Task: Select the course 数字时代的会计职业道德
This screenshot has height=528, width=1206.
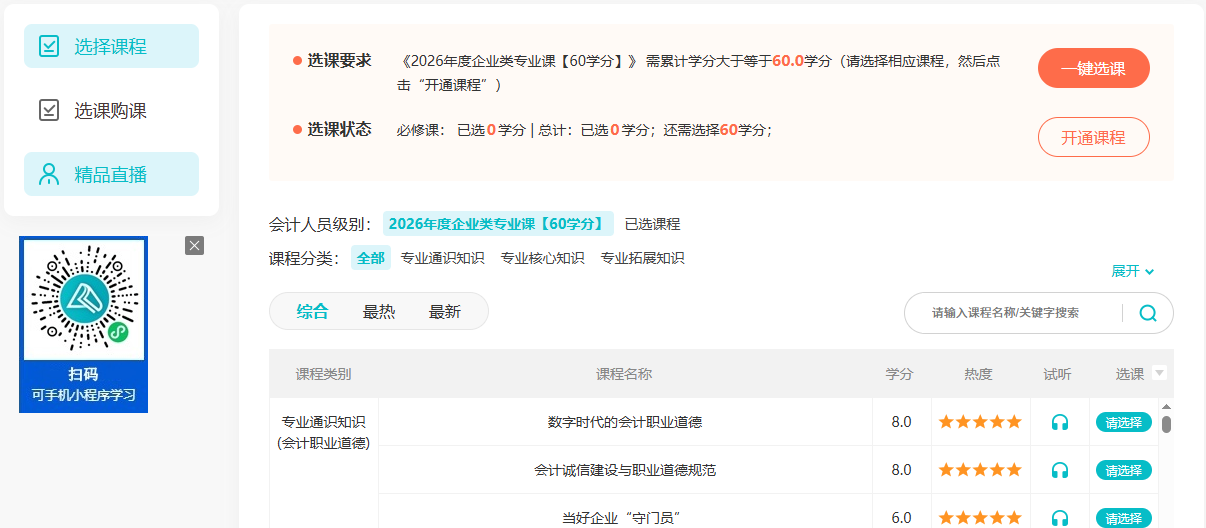Action: 1124,422
